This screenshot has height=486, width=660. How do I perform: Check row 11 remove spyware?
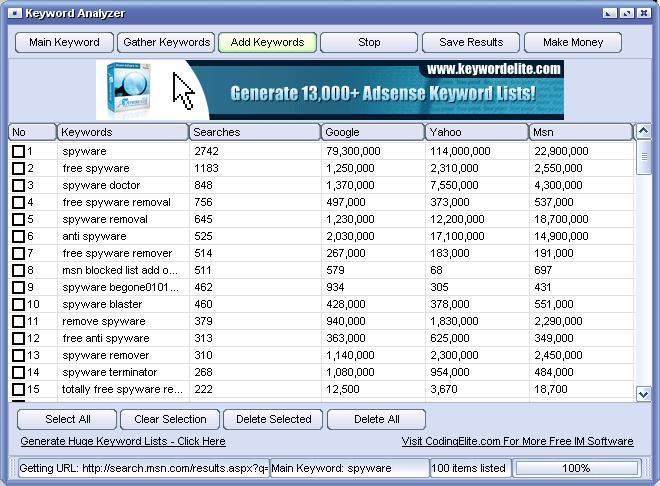pos(19,321)
